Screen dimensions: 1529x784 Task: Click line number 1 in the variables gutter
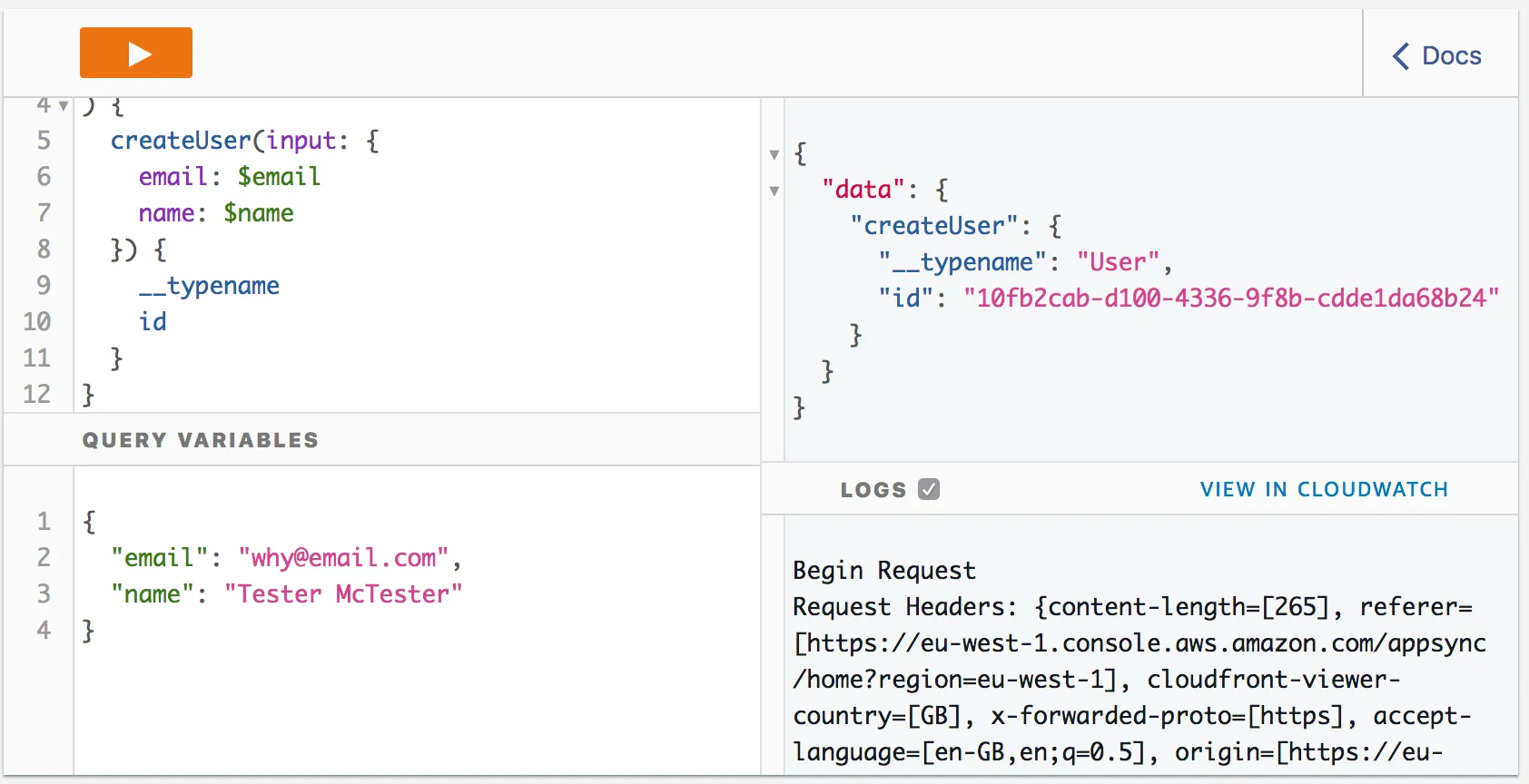coord(44,522)
